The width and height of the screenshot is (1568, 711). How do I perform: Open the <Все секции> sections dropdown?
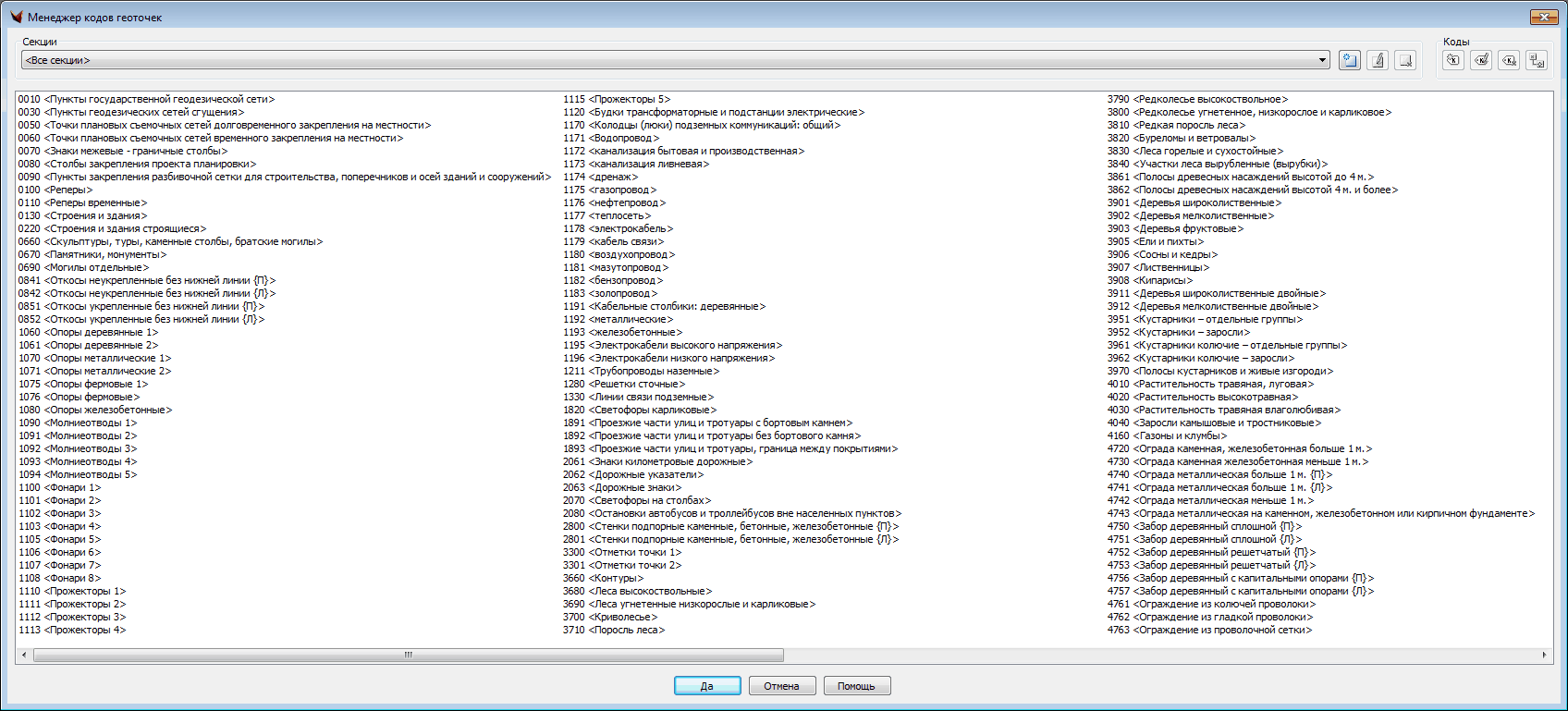click(1322, 60)
